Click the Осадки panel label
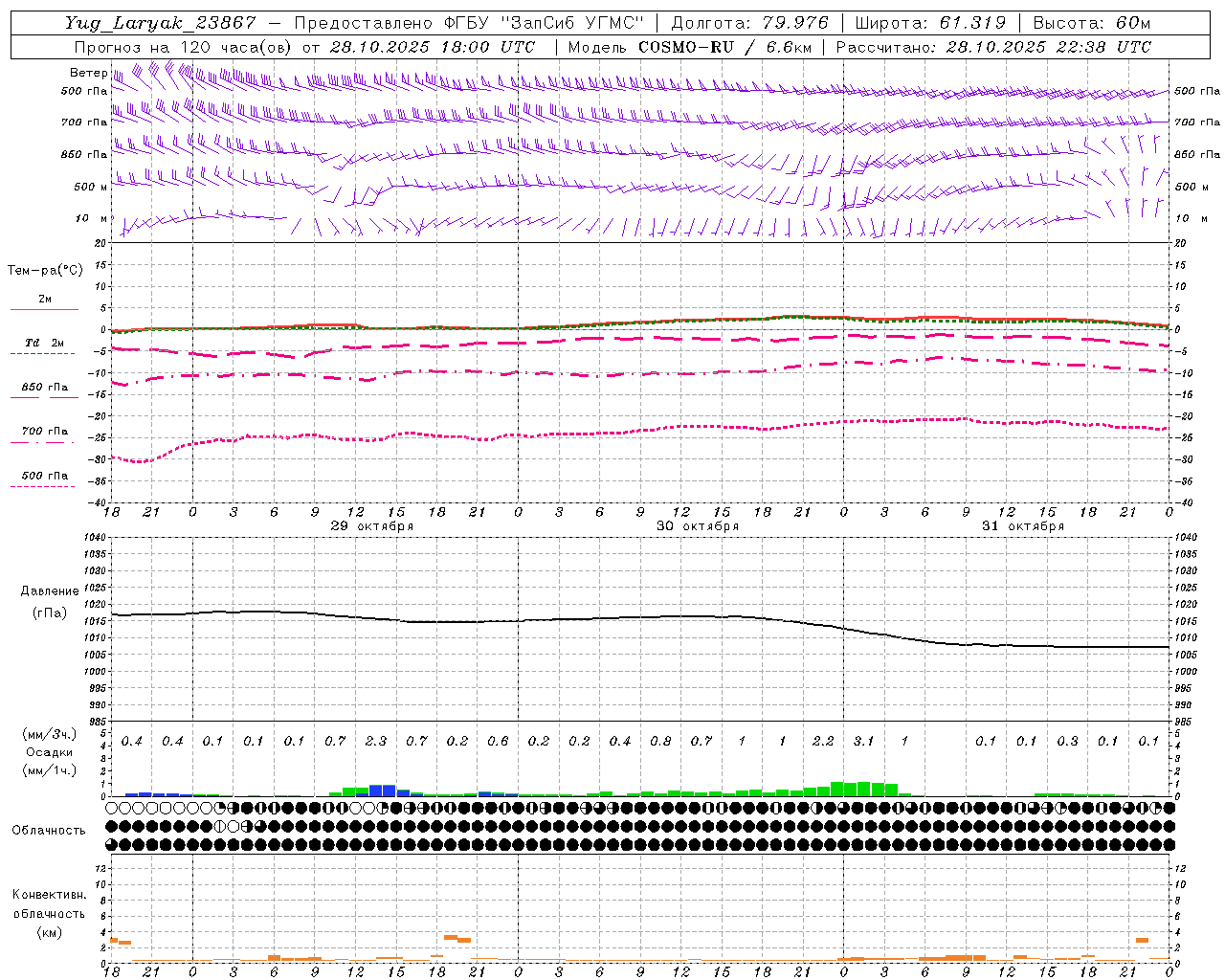 tap(50, 752)
